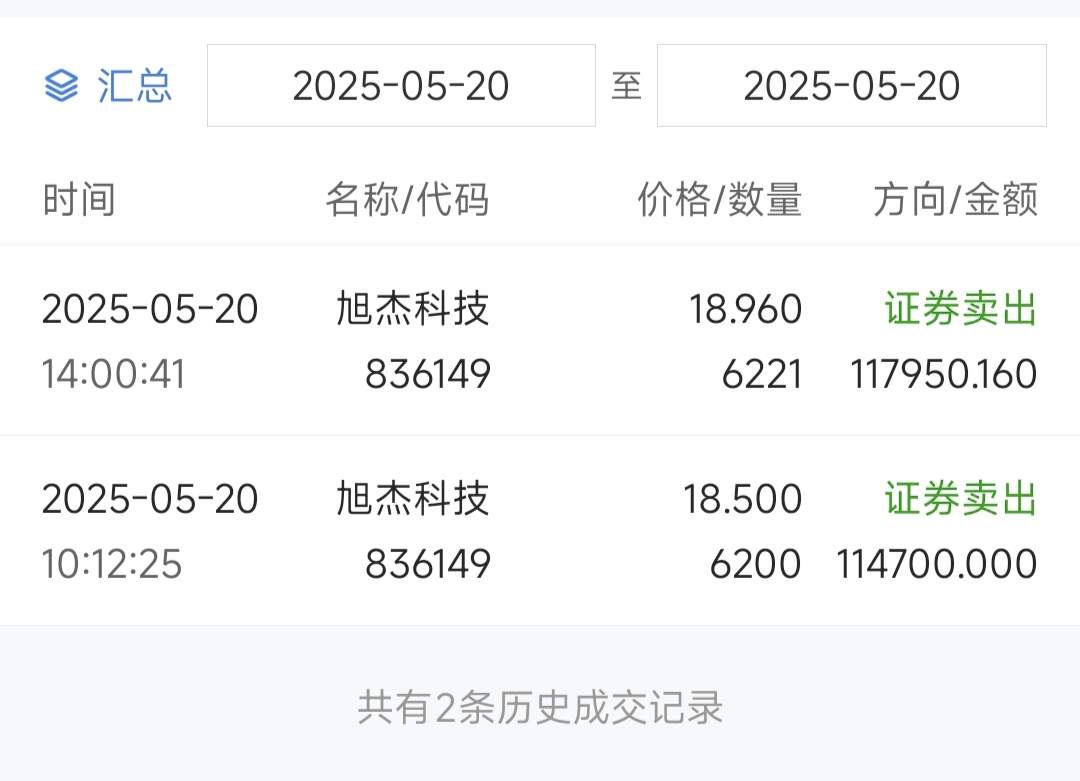Click the 时间 column header
Image resolution: width=1080 pixels, height=781 pixels.
point(79,200)
